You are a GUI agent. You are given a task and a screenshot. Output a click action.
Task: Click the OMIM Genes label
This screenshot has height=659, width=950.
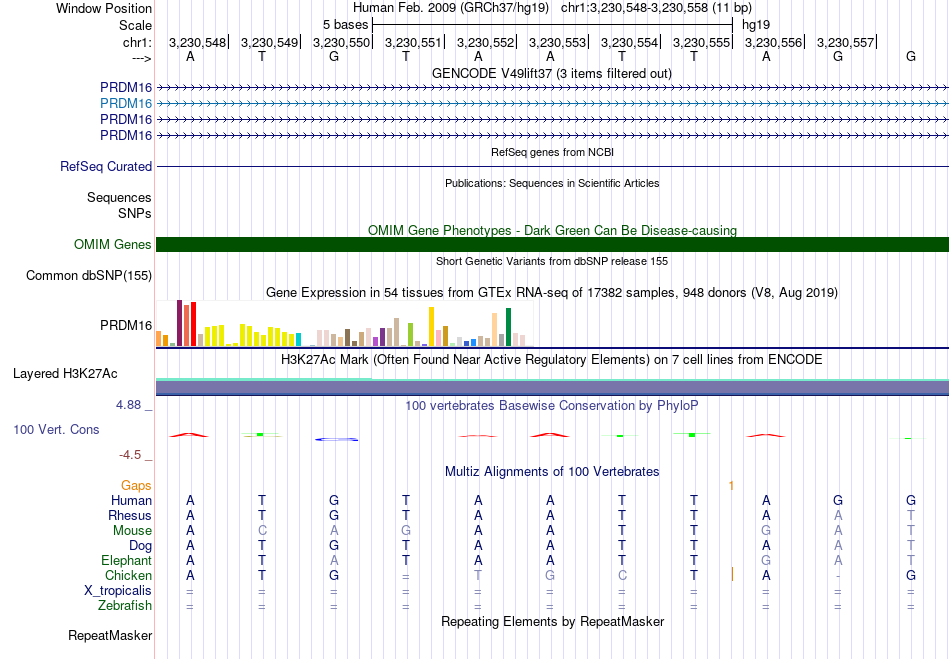click(x=113, y=244)
